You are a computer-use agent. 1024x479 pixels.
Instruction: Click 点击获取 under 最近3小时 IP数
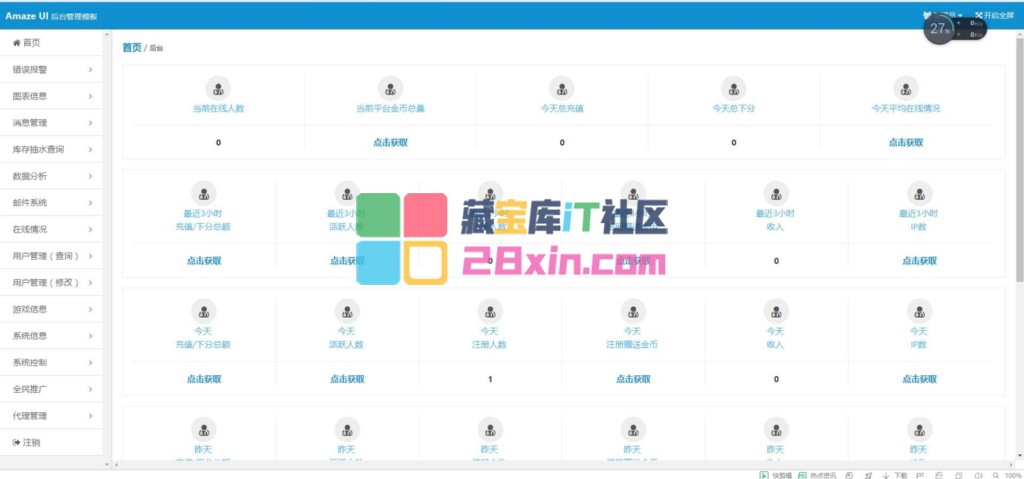[x=920, y=261]
